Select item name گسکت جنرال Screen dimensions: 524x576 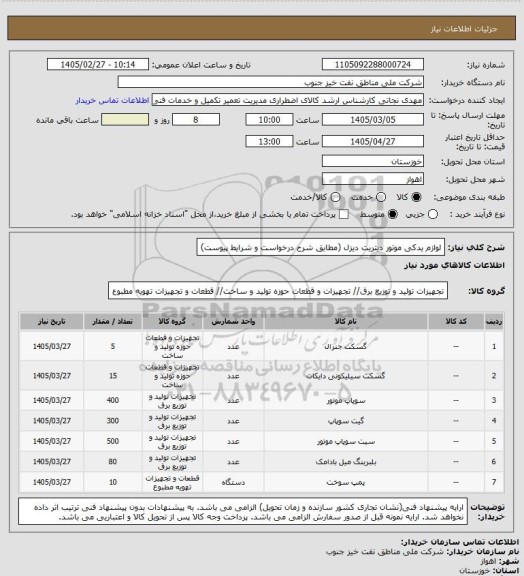click(x=345, y=346)
